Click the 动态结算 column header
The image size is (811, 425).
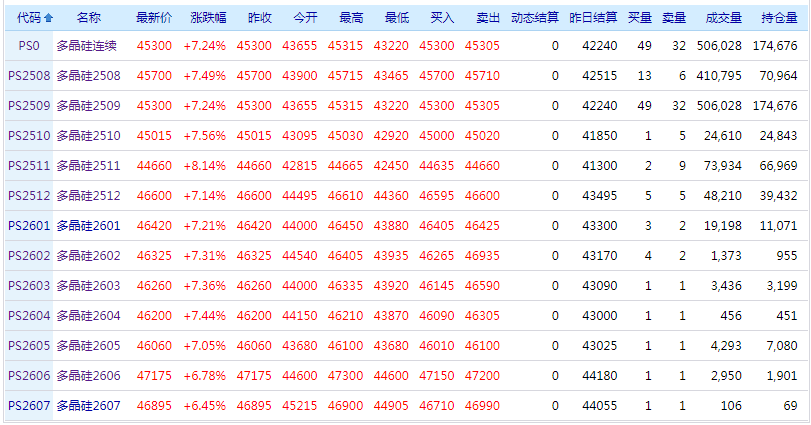tap(535, 18)
